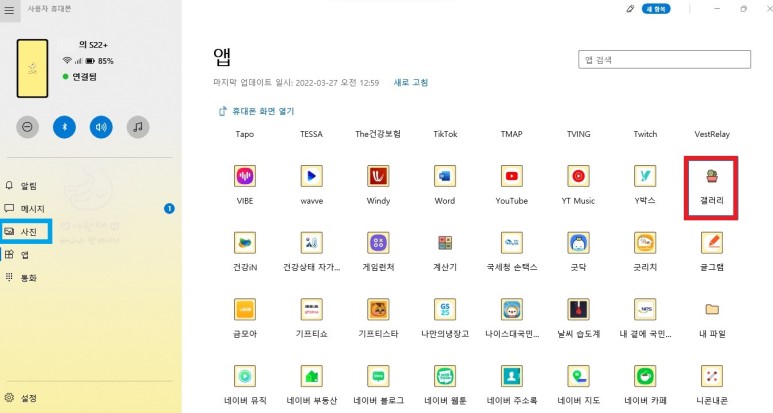Open the 네이버 웹툰 app icon
Image resolution: width=773 pixels, height=413 pixels.
(x=445, y=376)
